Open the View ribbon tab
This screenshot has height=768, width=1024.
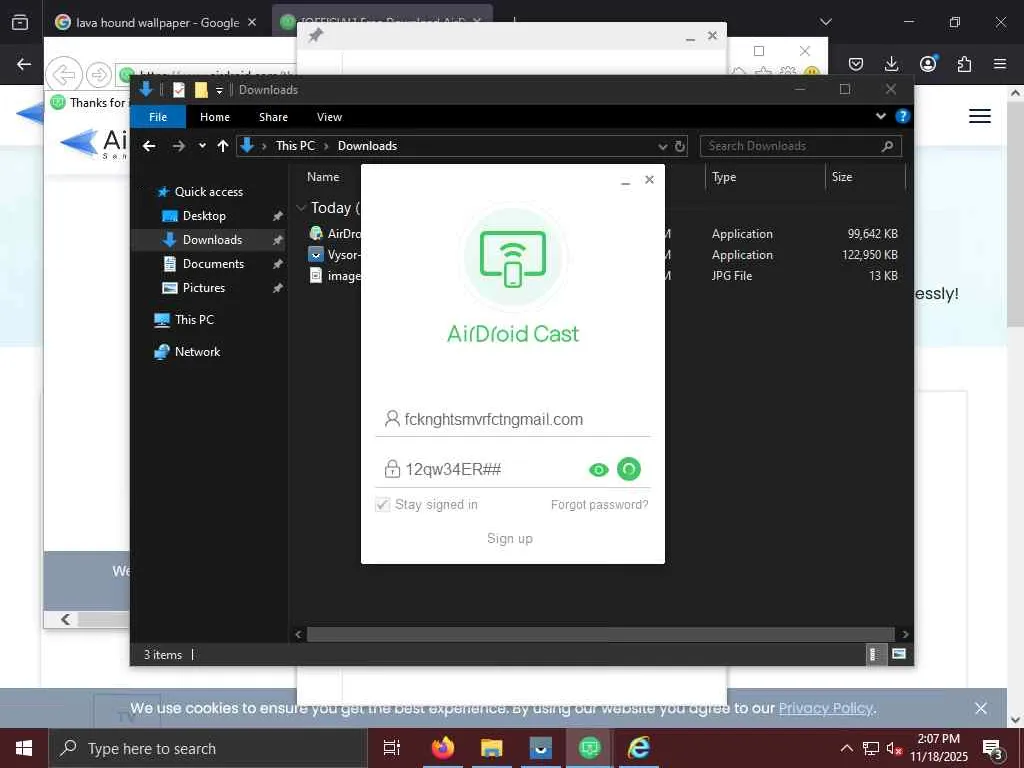(329, 117)
